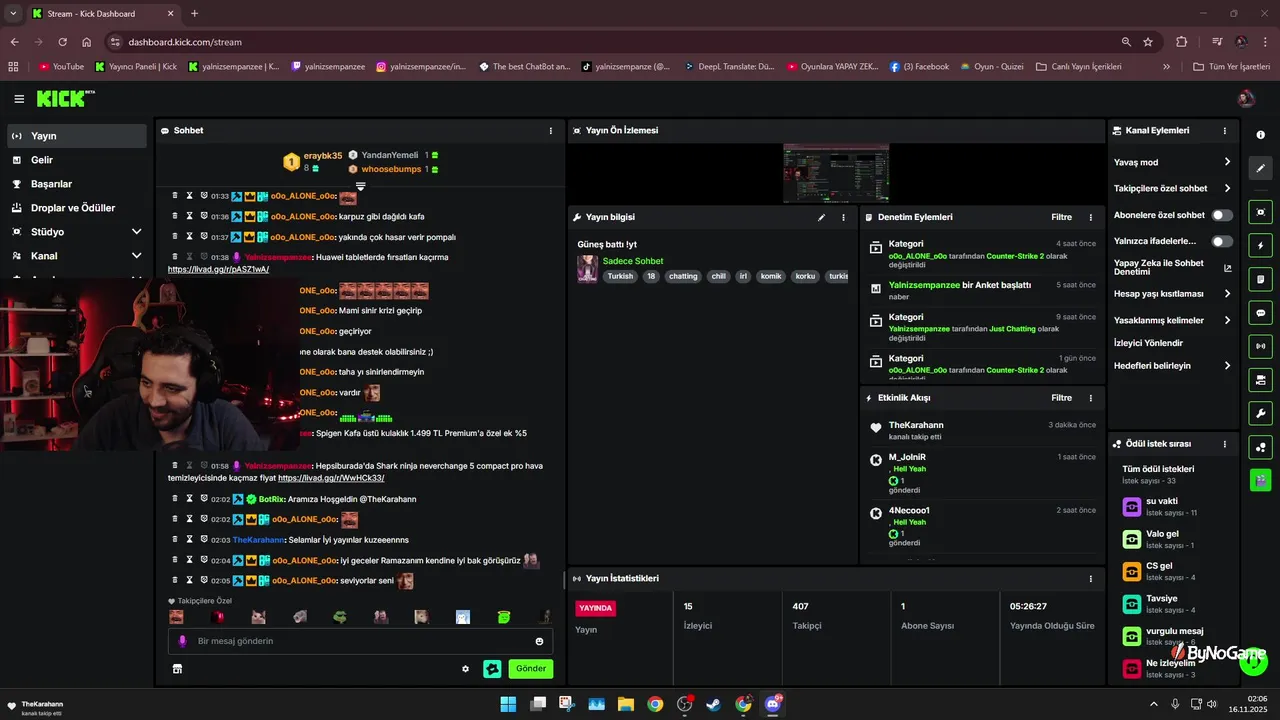Open Filtre in Etkinlik Akışı

tap(1061, 398)
